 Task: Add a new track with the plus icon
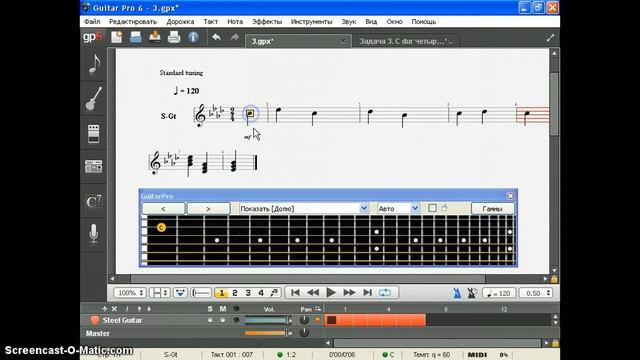point(104,309)
